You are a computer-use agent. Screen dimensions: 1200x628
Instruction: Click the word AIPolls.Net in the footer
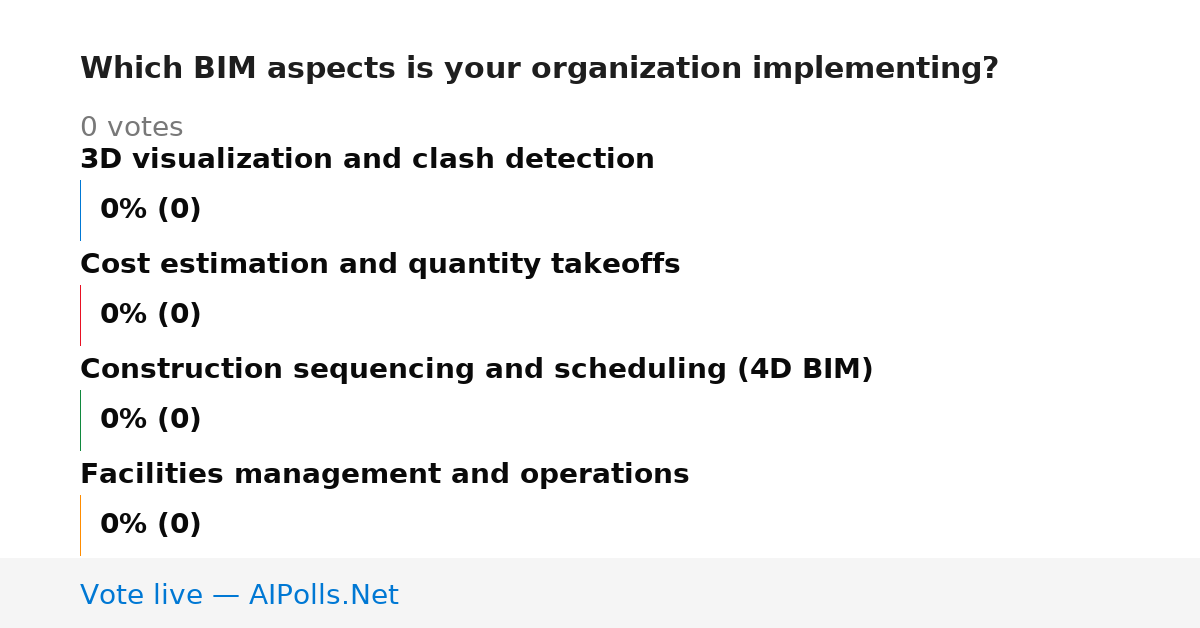[x=324, y=595]
